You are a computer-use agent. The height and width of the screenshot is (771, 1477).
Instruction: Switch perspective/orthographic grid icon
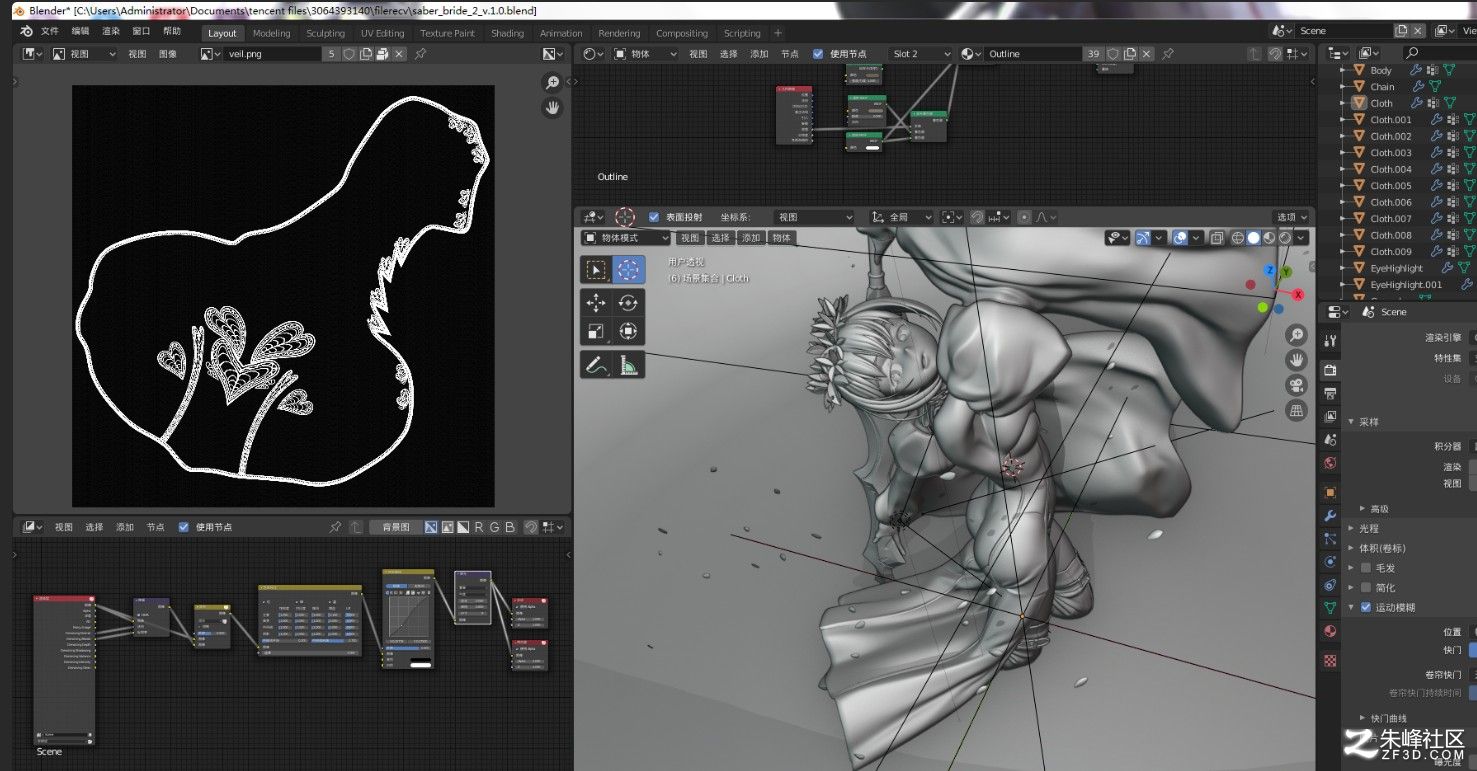[x=1296, y=411]
